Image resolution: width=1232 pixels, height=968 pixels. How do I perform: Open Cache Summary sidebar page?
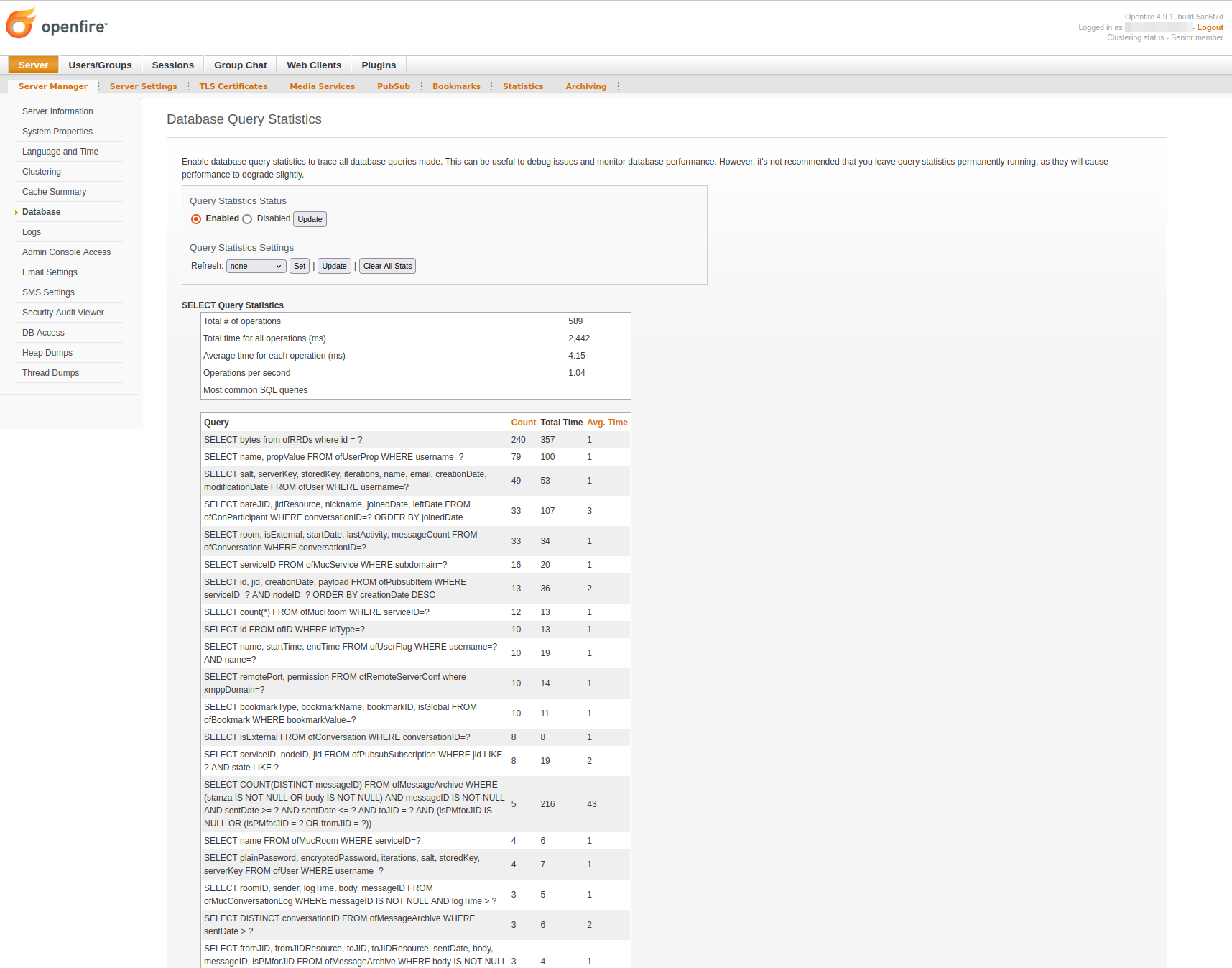click(54, 192)
